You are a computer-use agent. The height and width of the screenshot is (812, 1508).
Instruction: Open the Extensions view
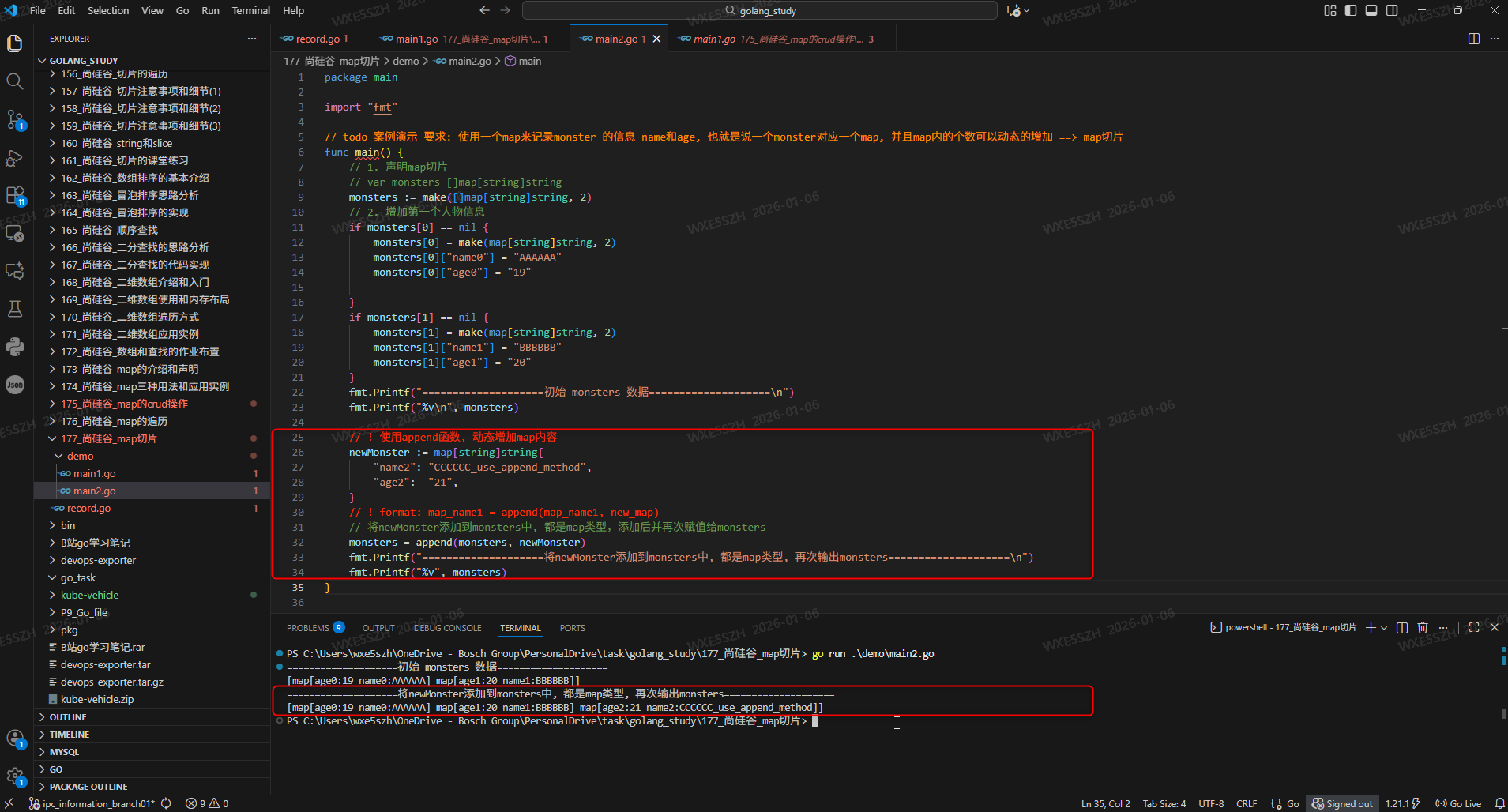pos(15,195)
